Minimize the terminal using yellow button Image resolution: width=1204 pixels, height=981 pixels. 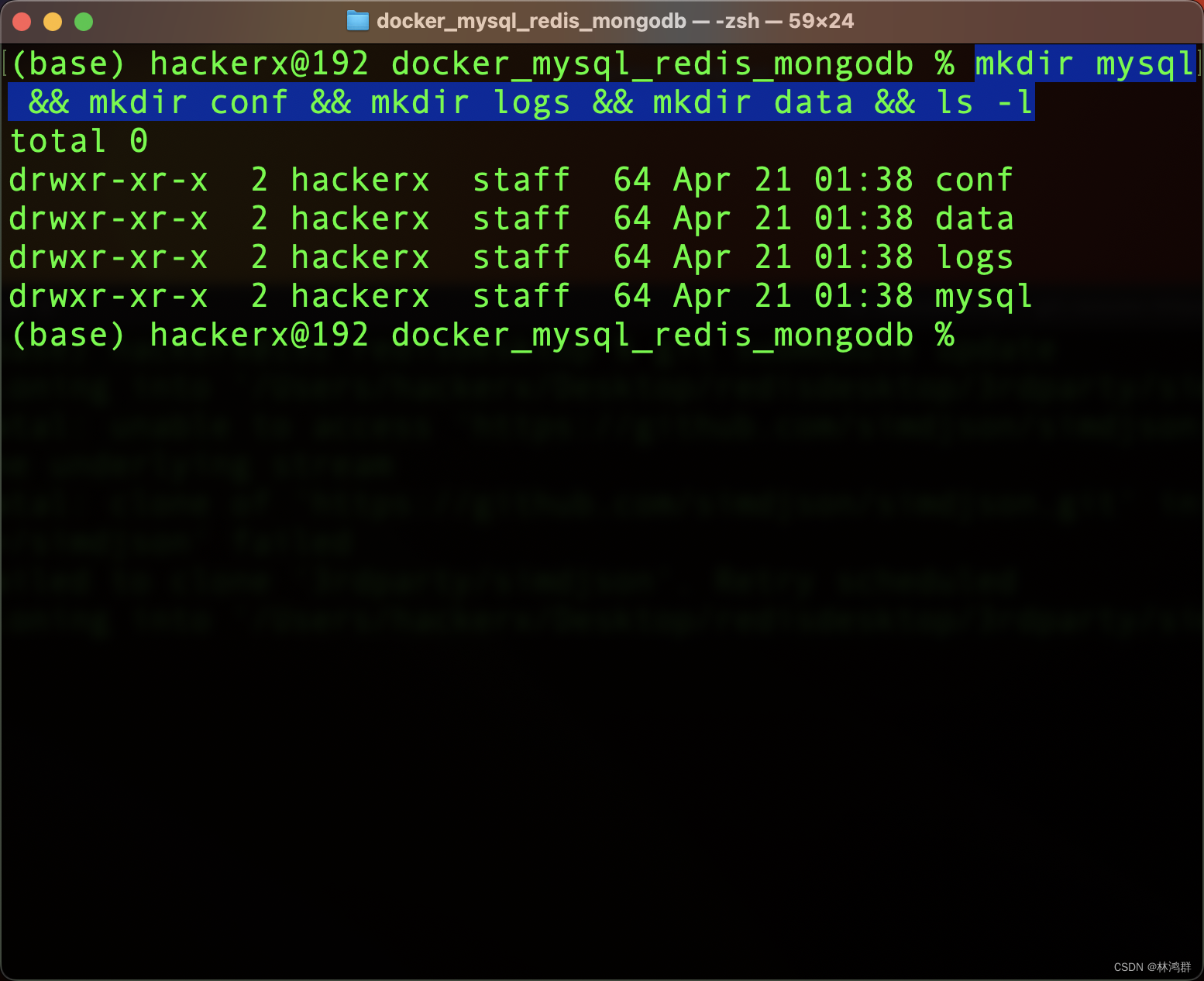point(53,22)
